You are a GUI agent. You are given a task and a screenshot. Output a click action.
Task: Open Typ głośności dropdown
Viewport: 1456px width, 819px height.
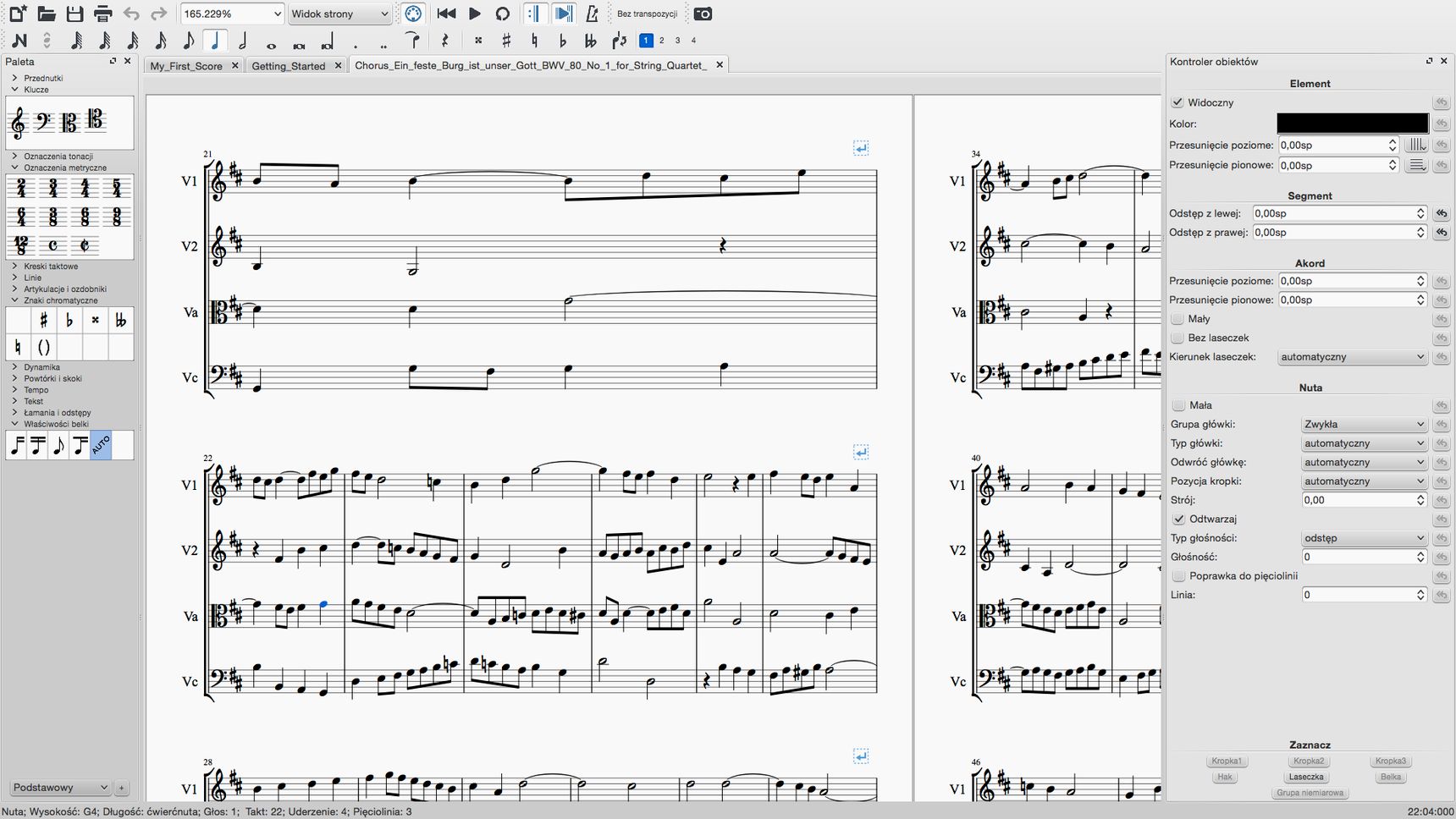coord(1365,538)
